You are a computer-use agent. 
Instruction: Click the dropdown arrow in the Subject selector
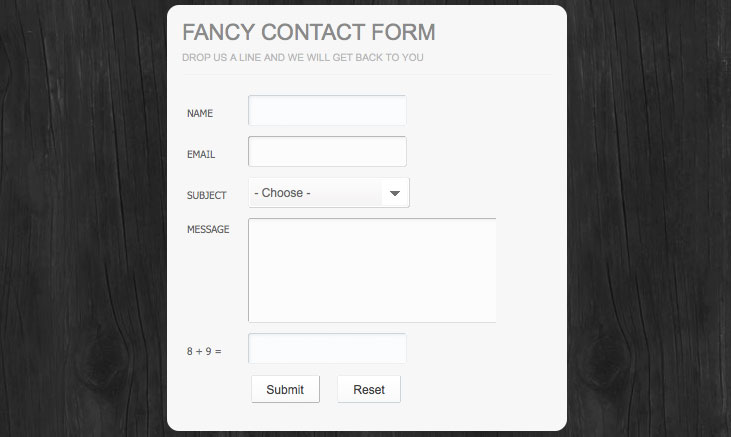point(395,193)
